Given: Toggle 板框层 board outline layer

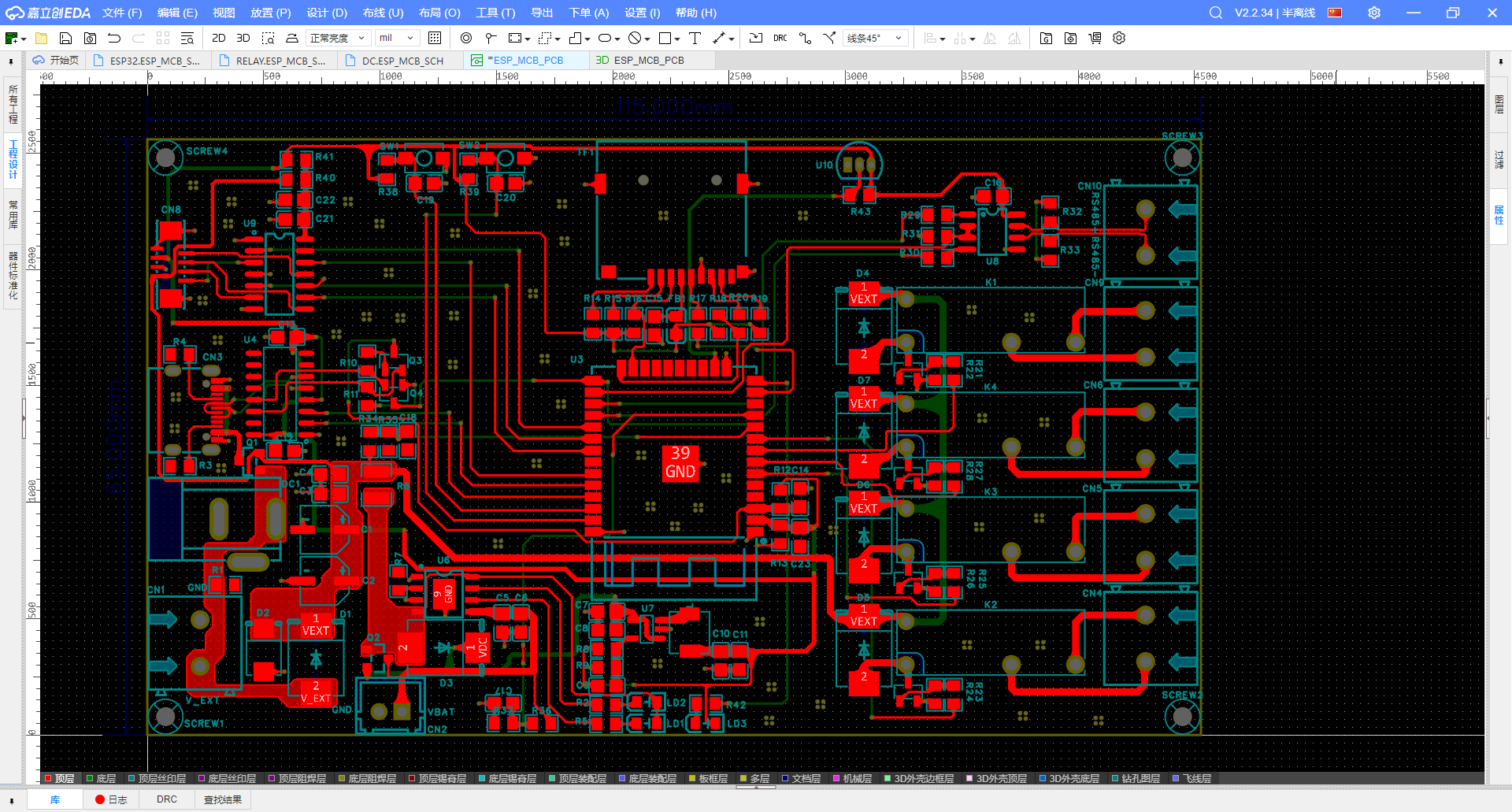Looking at the screenshot, I should (707, 778).
